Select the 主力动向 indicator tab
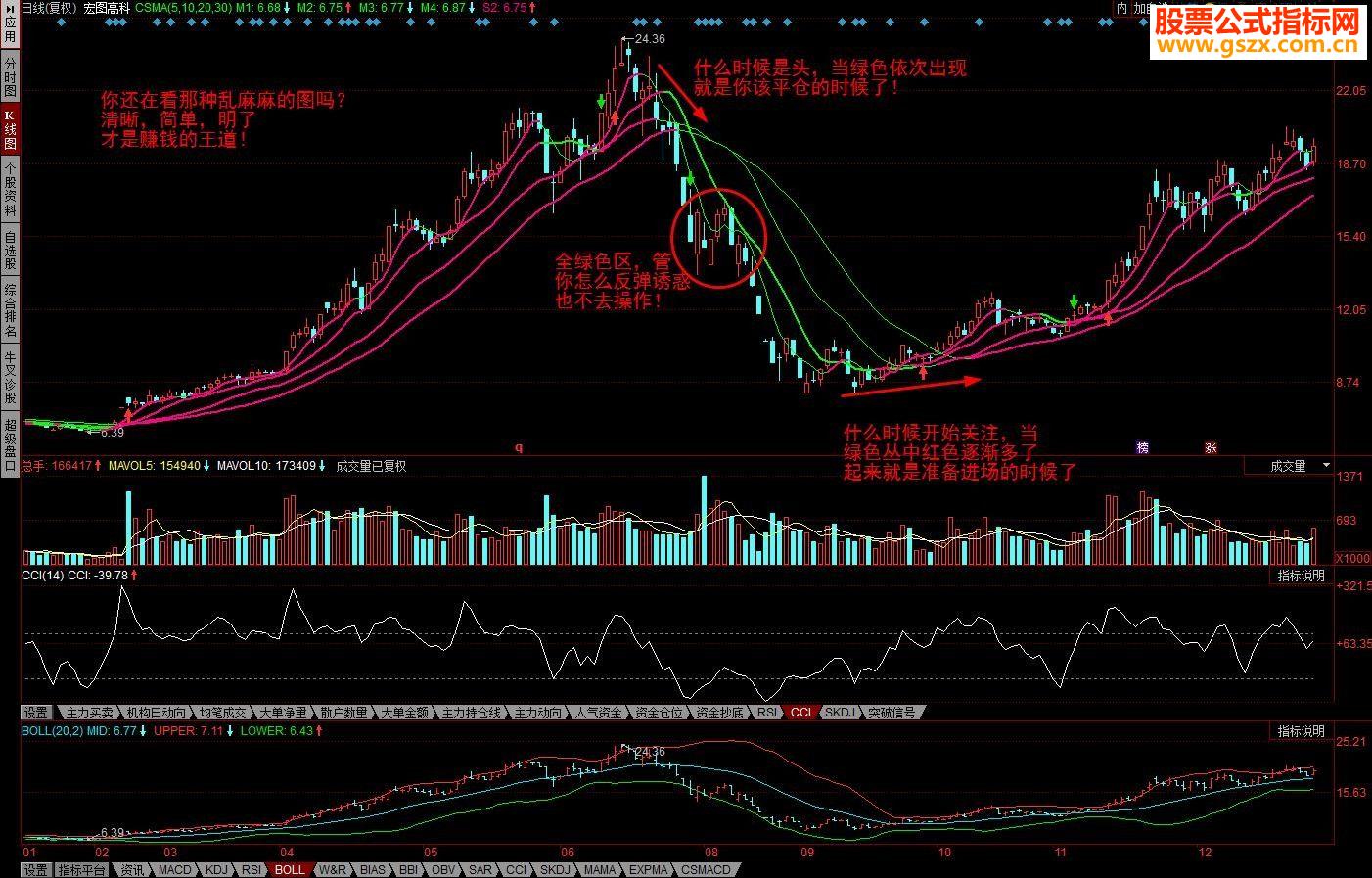 (x=537, y=713)
